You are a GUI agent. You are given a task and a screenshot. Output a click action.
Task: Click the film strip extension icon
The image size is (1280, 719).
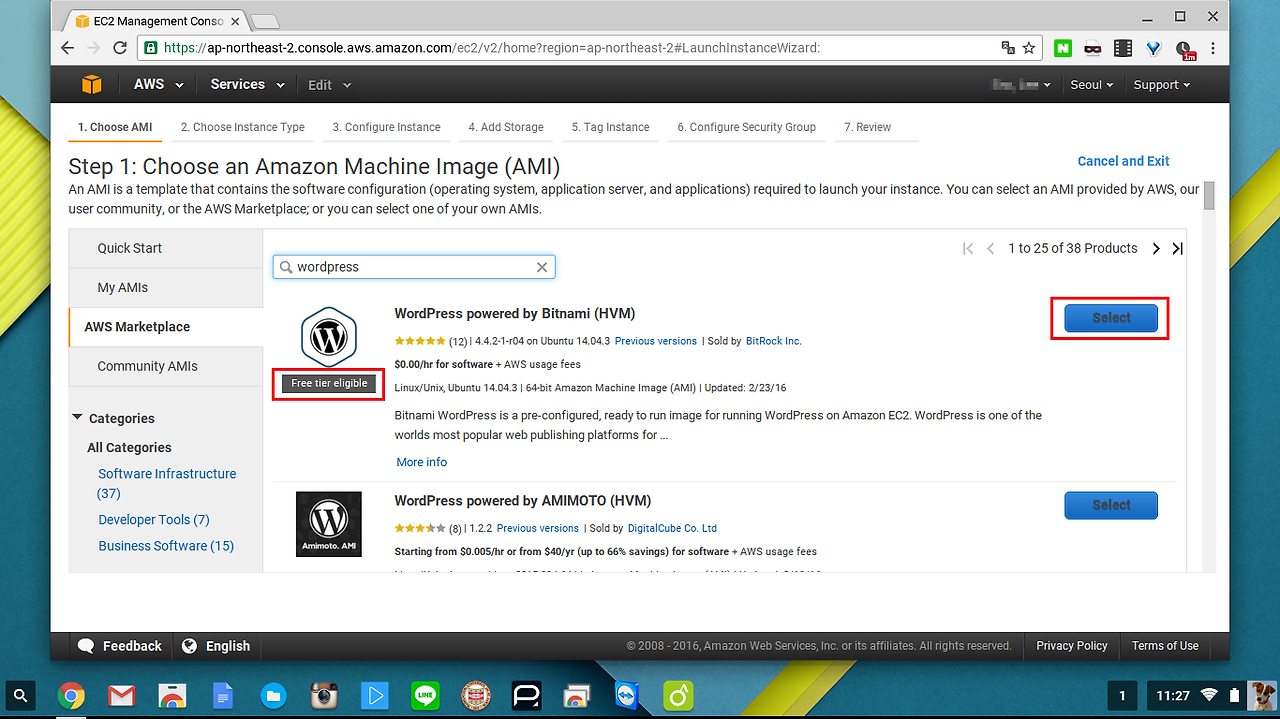(x=1123, y=47)
